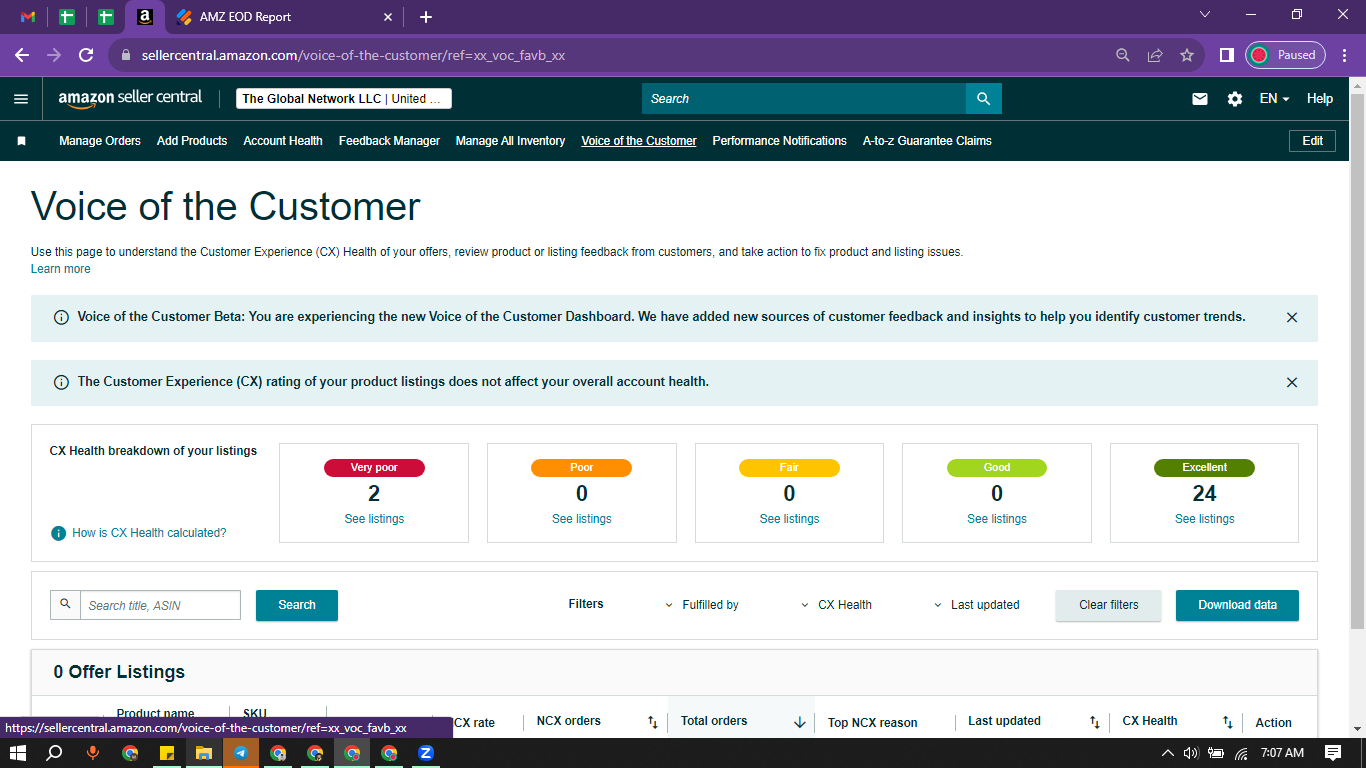Close the AMZ EOD Report tab

pyautogui.click(x=389, y=17)
